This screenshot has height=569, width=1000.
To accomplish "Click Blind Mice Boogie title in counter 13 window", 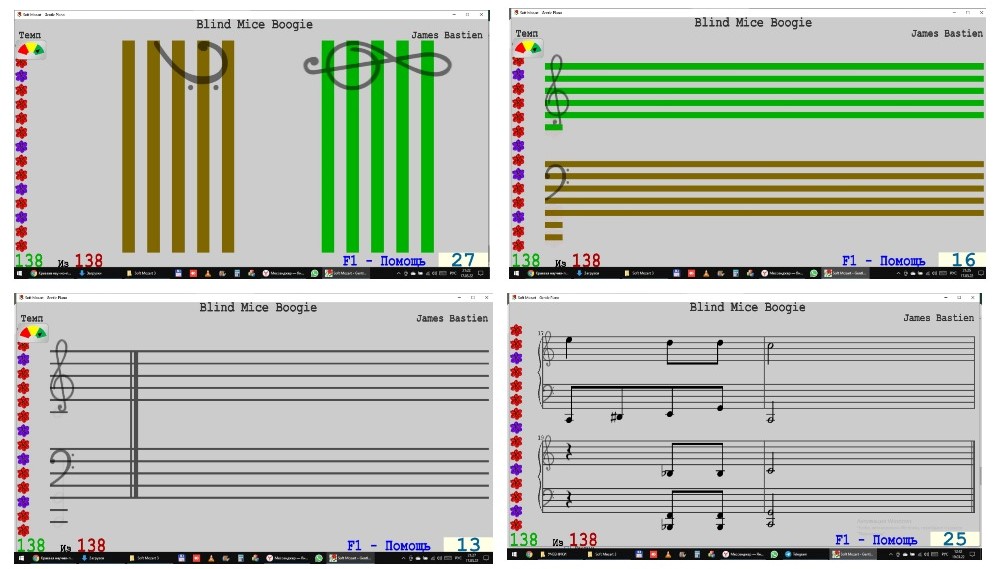I will pyautogui.click(x=258, y=307).
